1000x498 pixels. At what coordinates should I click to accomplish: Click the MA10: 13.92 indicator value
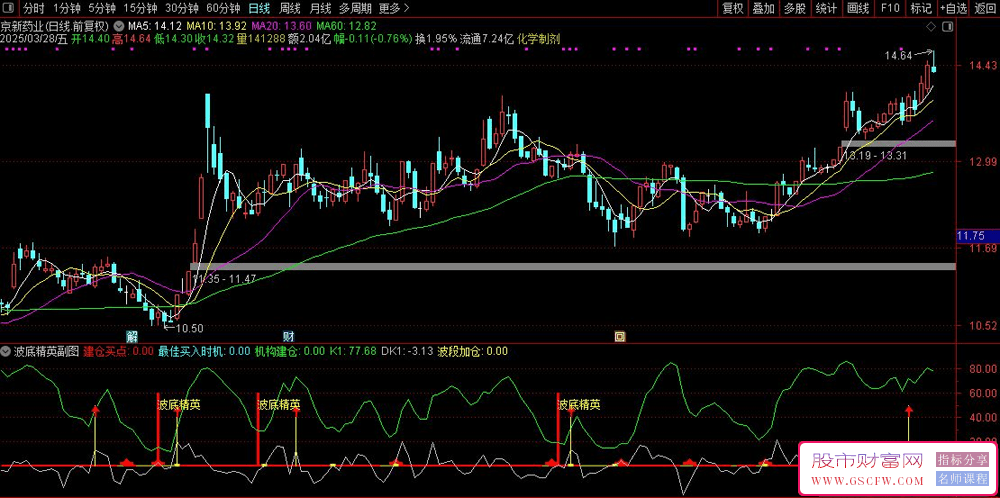(217, 27)
